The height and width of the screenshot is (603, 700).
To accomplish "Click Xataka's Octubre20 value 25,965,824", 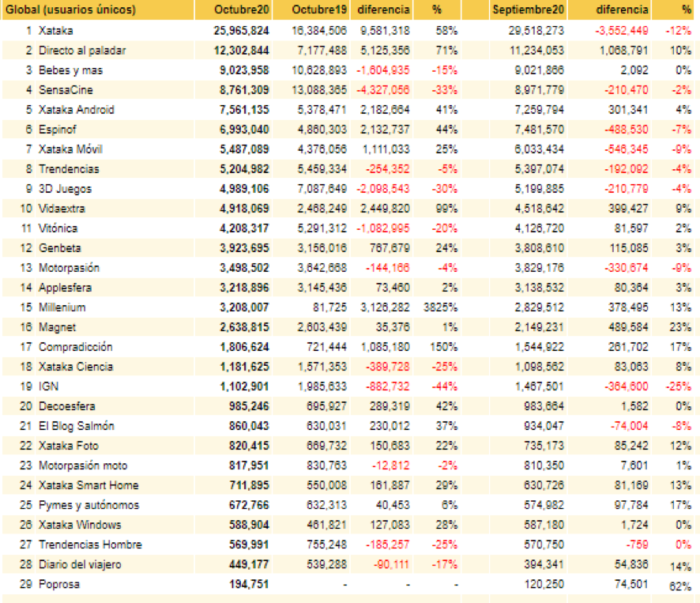I will click(x=242, y=30).
